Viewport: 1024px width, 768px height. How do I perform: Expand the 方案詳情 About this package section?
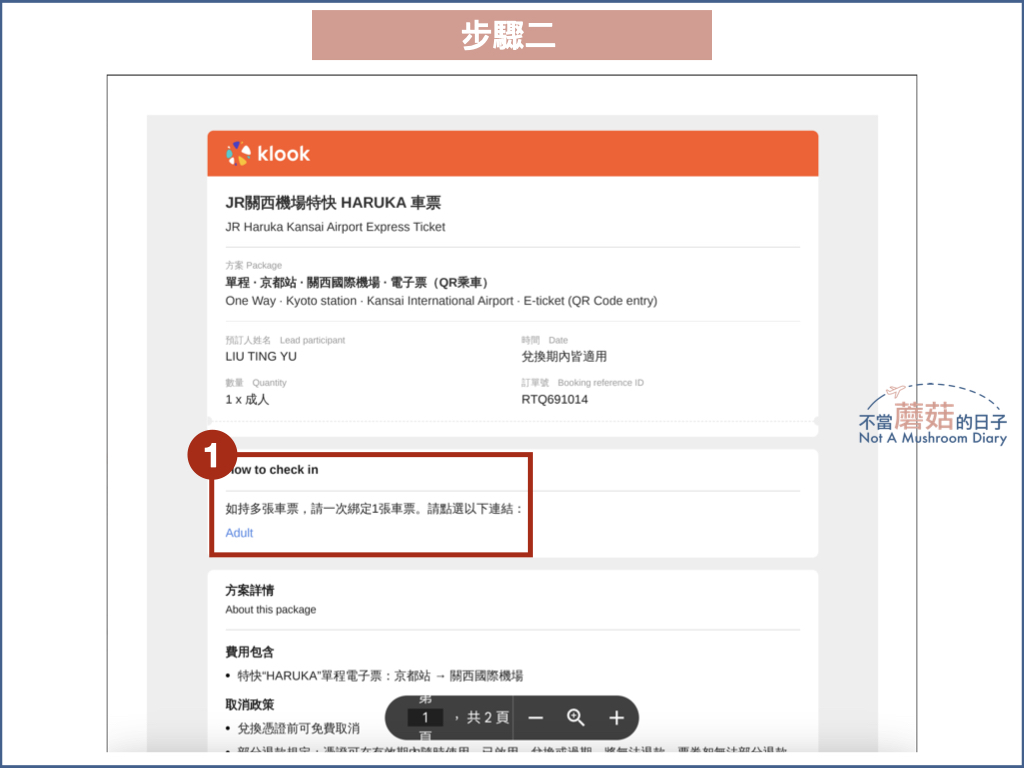click(251, 592)
